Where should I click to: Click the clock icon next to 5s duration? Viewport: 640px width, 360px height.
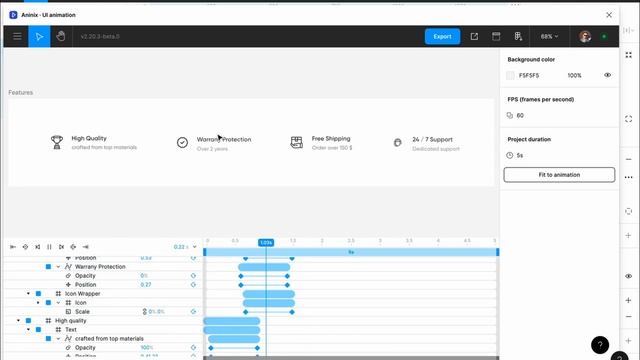509,155
